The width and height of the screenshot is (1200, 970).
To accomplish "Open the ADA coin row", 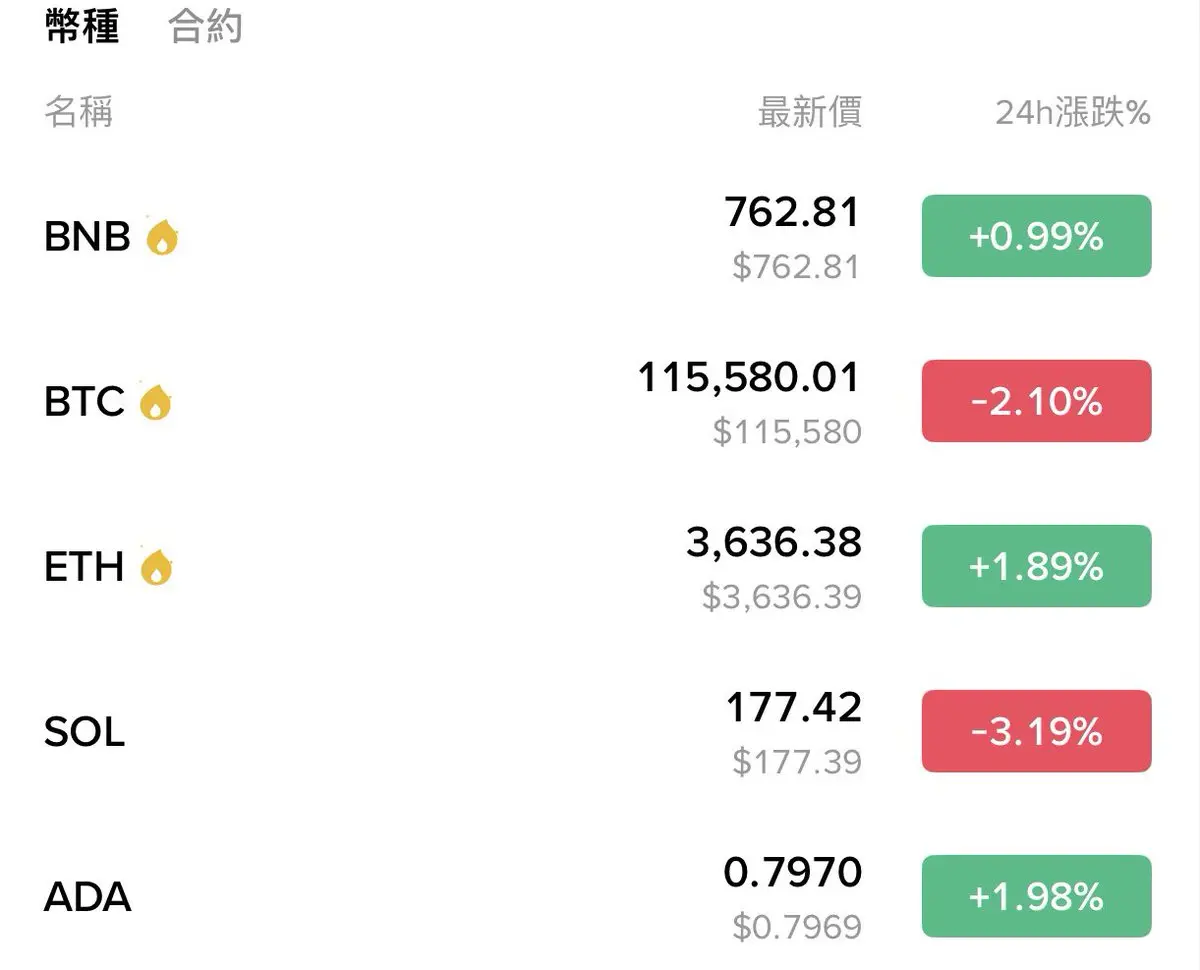I will coord(600,897).
